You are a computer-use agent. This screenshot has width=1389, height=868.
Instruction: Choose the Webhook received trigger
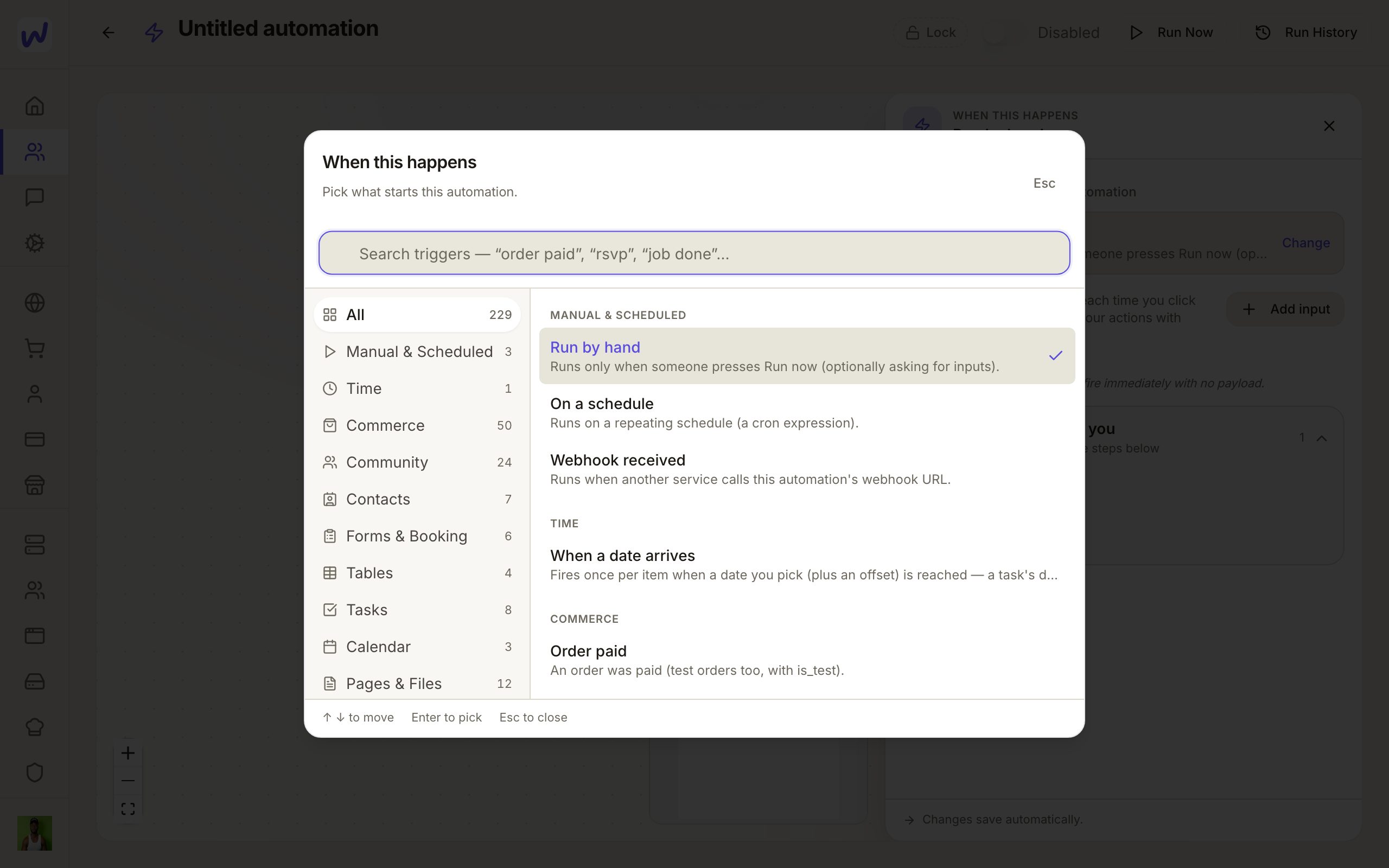pyautogui.click(x=806, y=469)
